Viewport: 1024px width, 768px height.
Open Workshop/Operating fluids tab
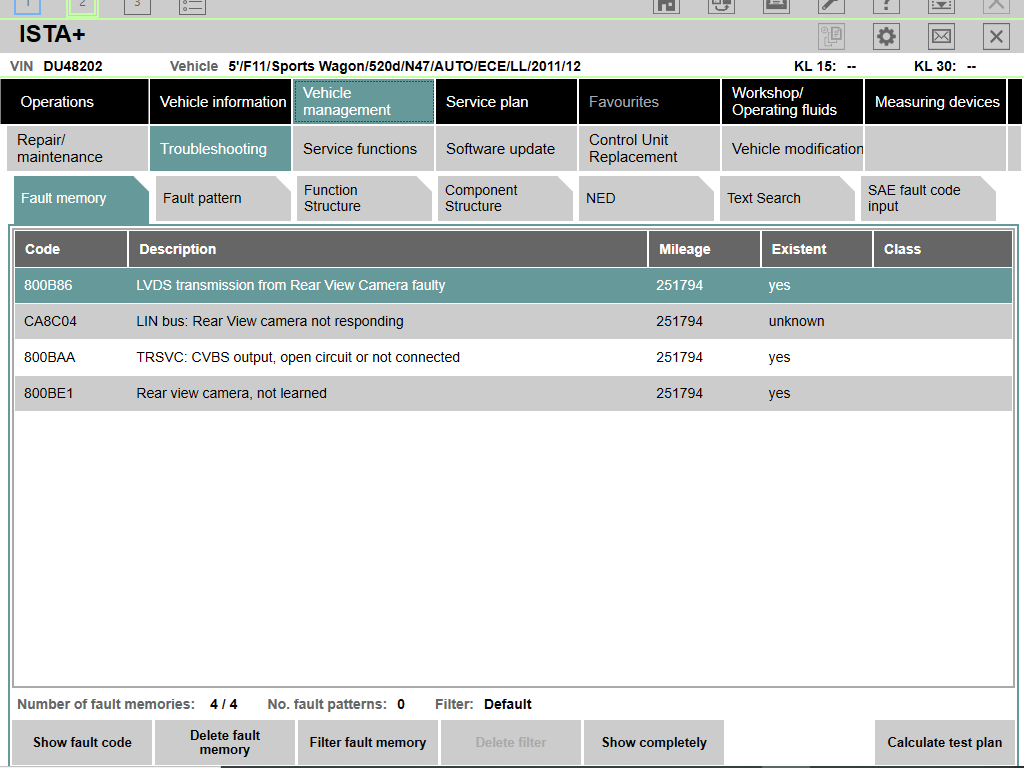pos(793,102)
